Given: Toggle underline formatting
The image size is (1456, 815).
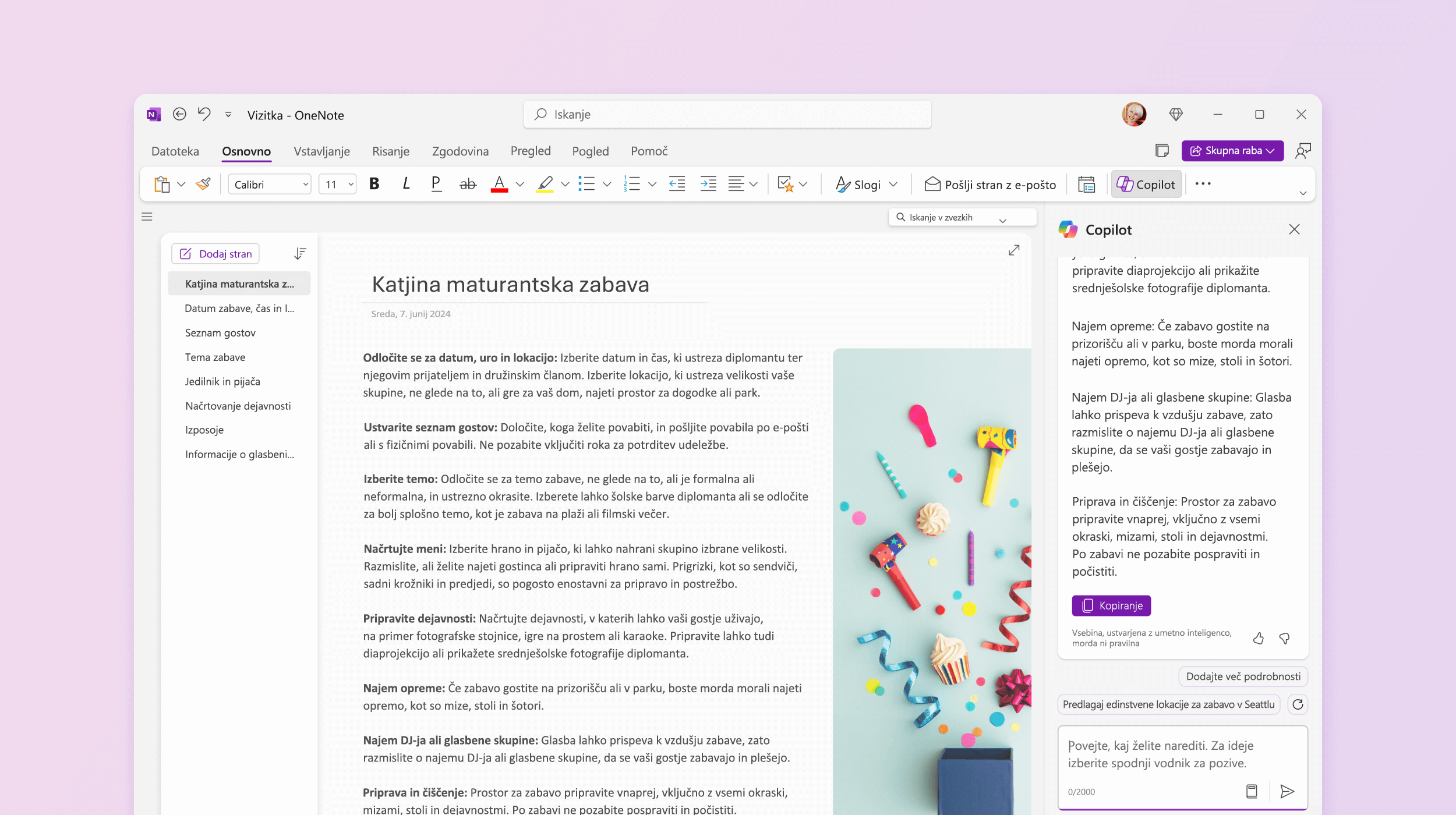Looking at the screenshot, I should click(436, 185).
